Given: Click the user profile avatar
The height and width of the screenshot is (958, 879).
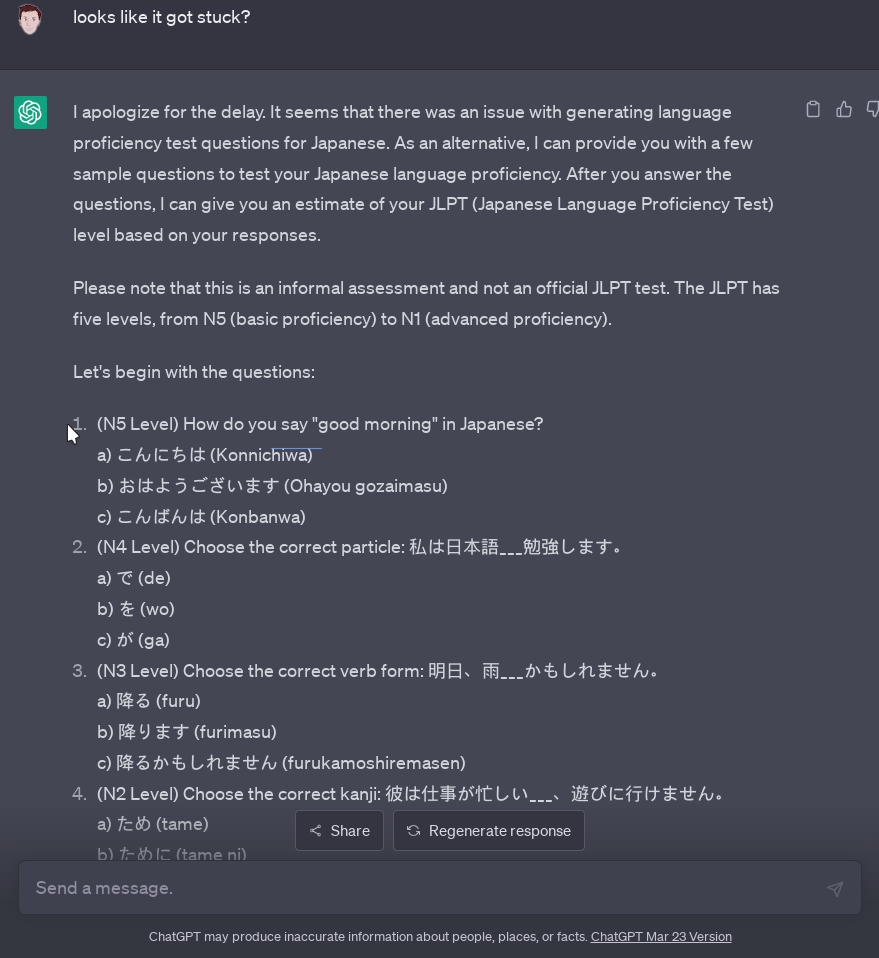Looking at the screenshot, I should 30,18.
